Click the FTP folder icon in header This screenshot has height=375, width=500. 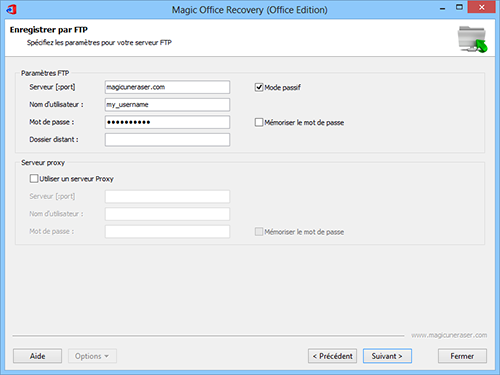tap(472, 39)
